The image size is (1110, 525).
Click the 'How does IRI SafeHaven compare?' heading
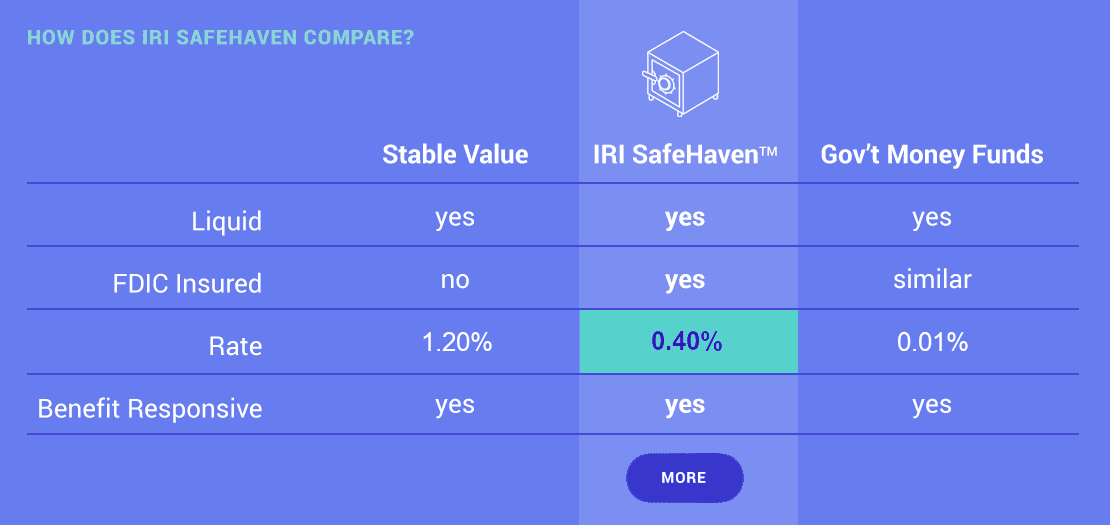click(221, 39)
